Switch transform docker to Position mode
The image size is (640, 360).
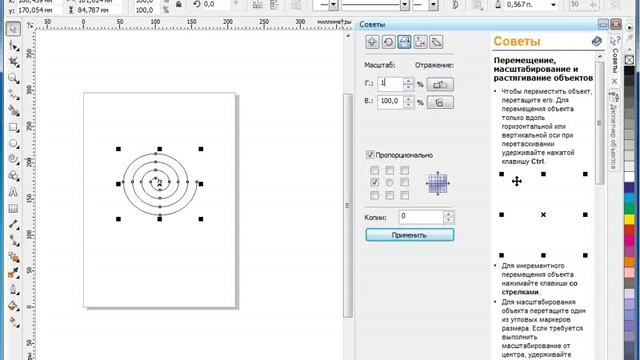372,42
